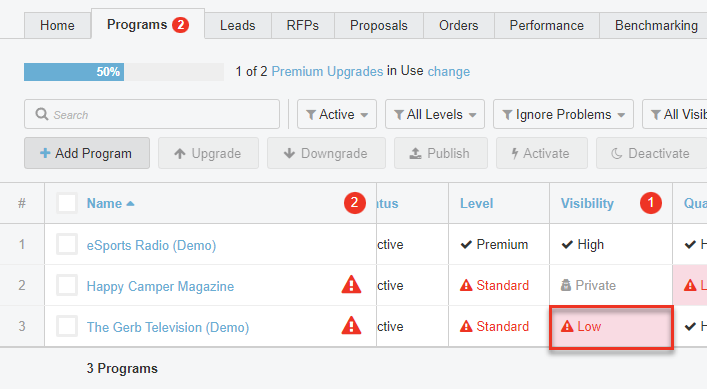Viewport: 707px width, 389px height.
Task: Check The Gerb Television (Demo) row checkbox
Action: coord(67,326)
